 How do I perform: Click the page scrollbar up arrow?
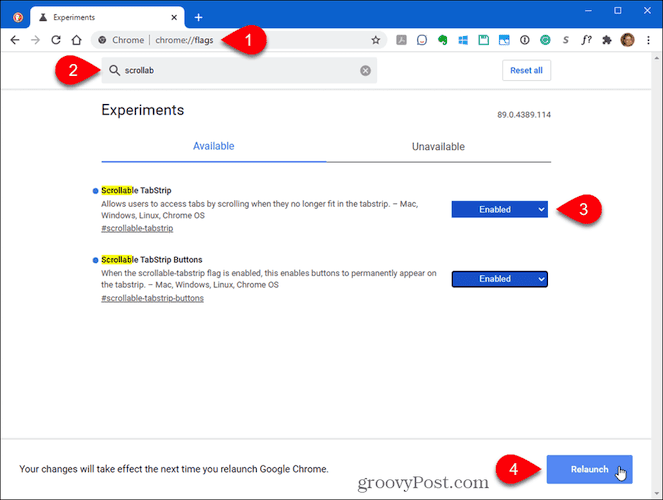(x=657, y=58)
